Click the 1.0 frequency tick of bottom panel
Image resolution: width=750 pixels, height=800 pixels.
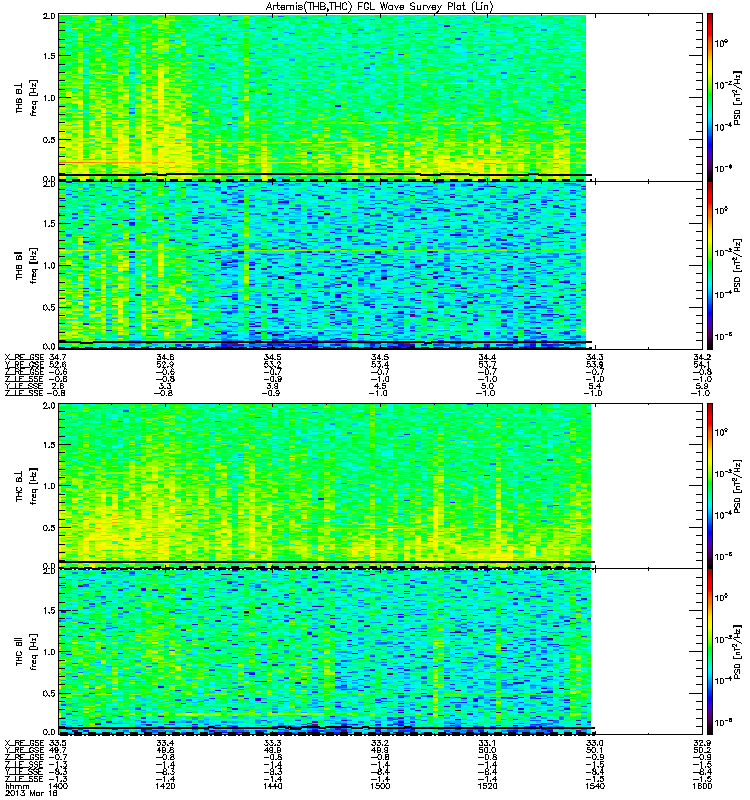[49, 652]
